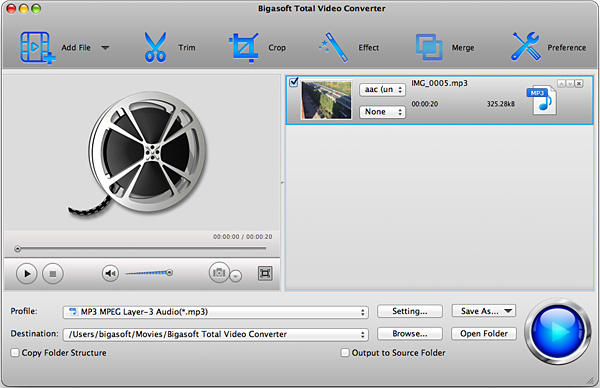Viewport: 600px width, 388px height.
Task: Zoom the window with green button
Action: pos(36,8)
